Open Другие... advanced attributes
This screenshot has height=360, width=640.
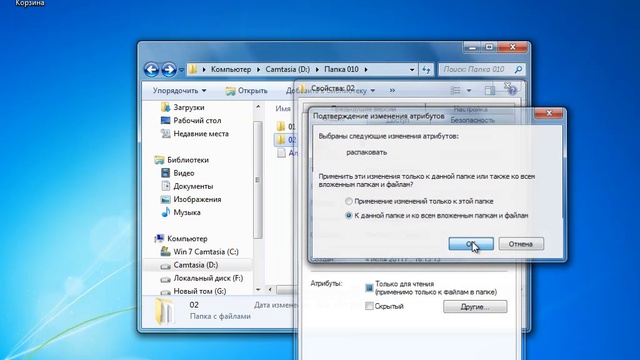coord(475,307)
